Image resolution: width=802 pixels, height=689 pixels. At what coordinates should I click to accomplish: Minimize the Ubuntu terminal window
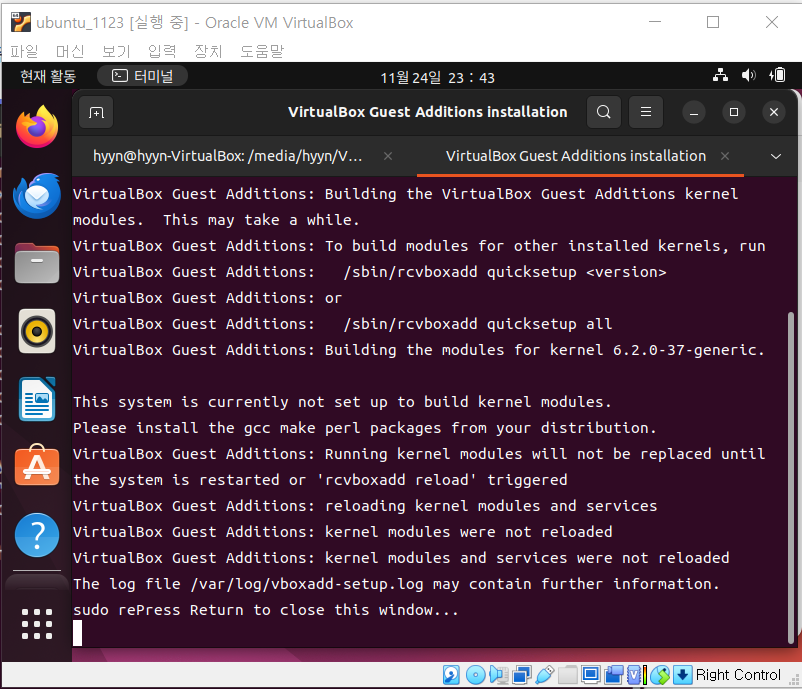tap(694, 112)
